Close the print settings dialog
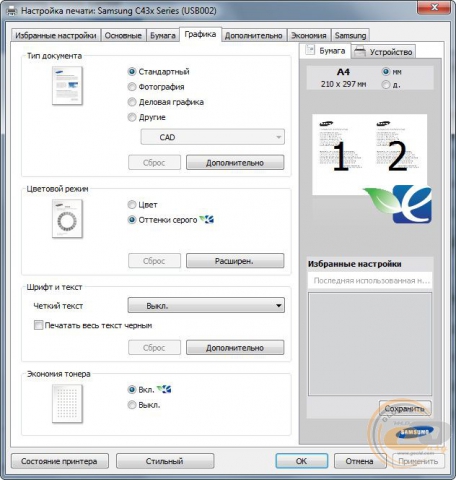 pyautogui.click(x=434, y=7)
